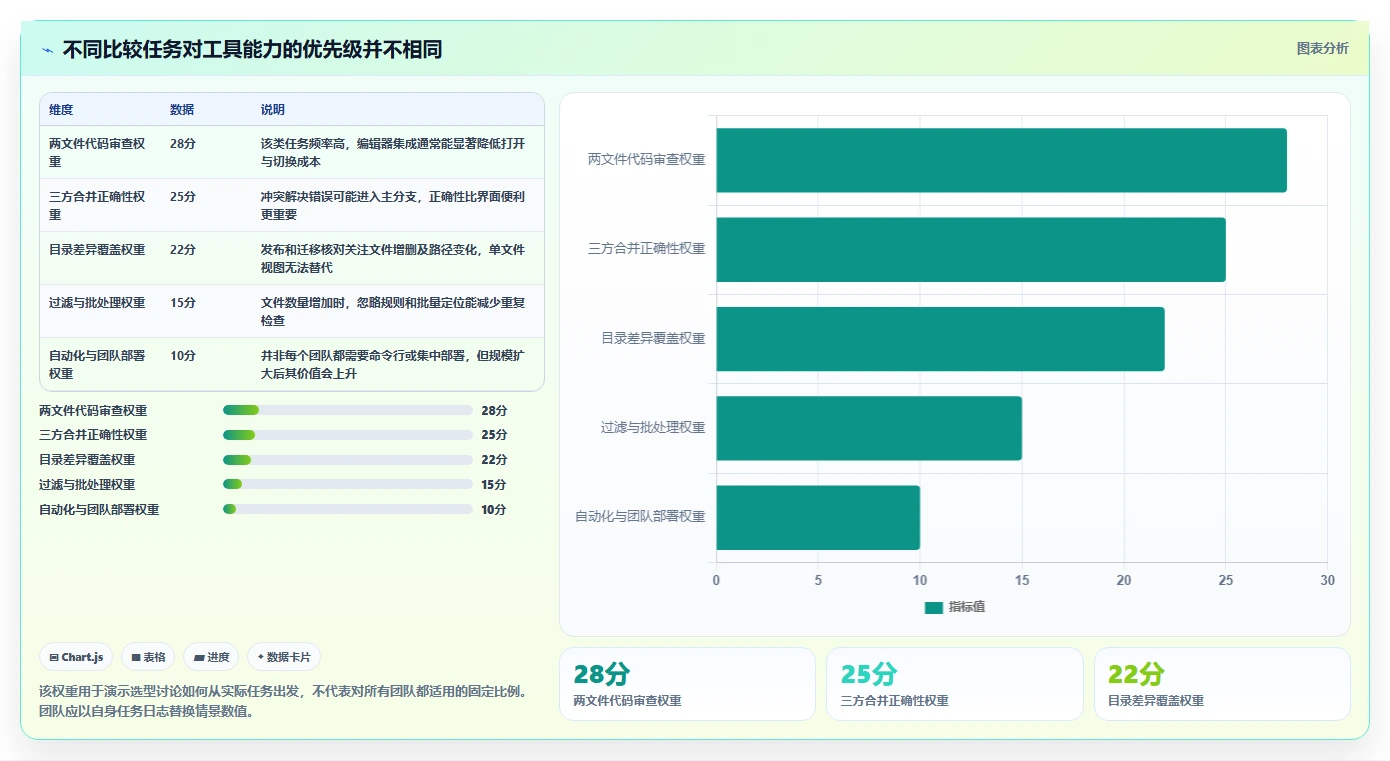
Task: Click the chart bar for 两文件代码审查权重
Action: pos(1001,160)
